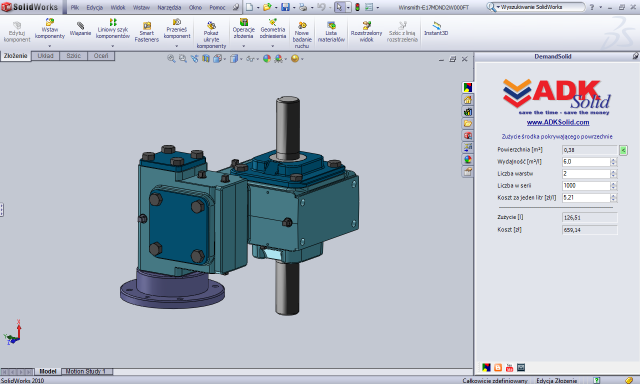This screenshot has height=384, width=640.
Task: Open the YouTube icon at the panel bottom
Action: pos(509,368)
